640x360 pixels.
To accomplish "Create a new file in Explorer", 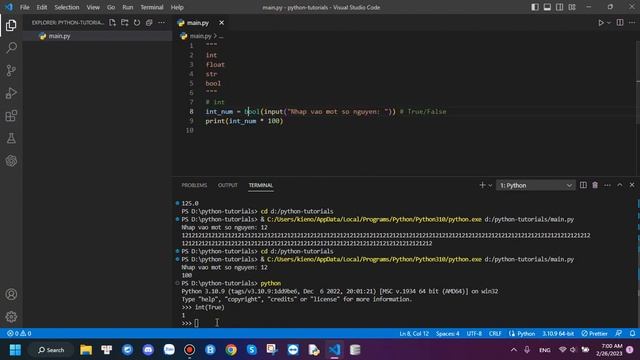I will click(x=112, y=23).
